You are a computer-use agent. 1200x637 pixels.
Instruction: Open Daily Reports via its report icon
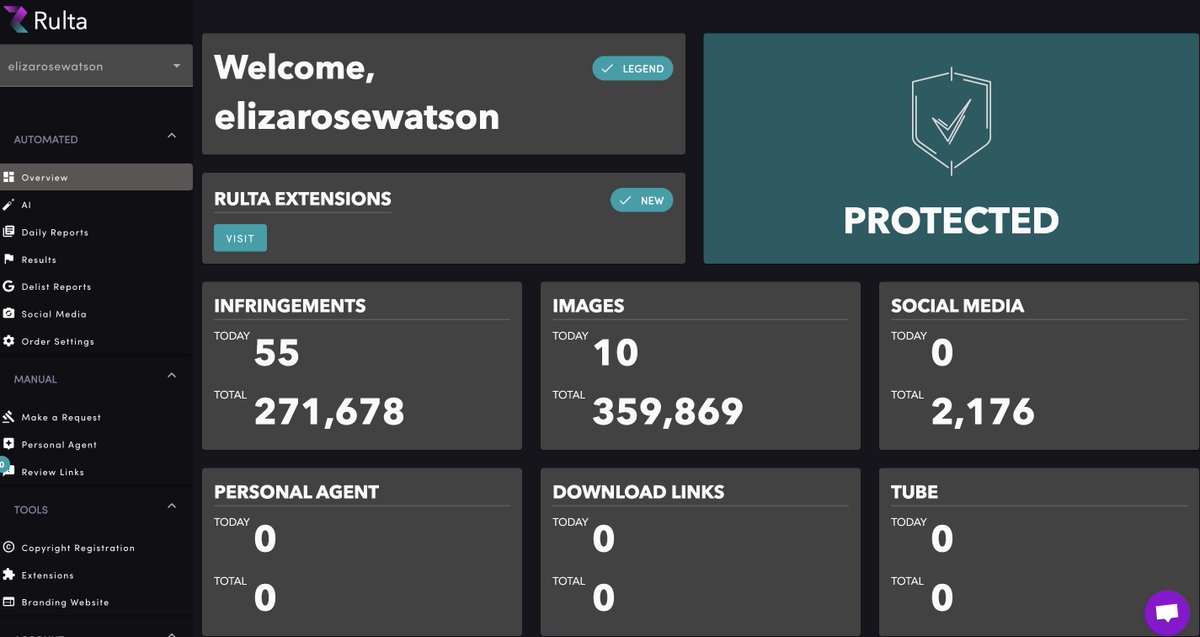(9, 232)
